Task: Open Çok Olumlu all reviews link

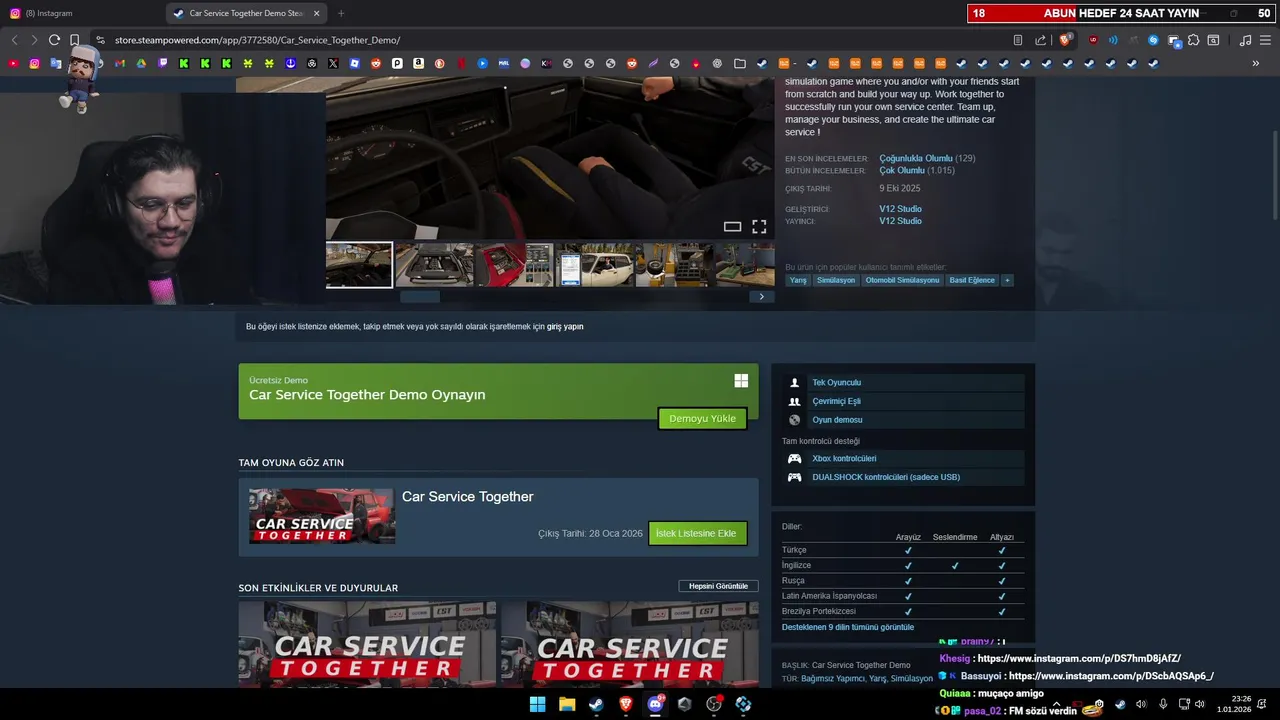Action: (902, 170)
